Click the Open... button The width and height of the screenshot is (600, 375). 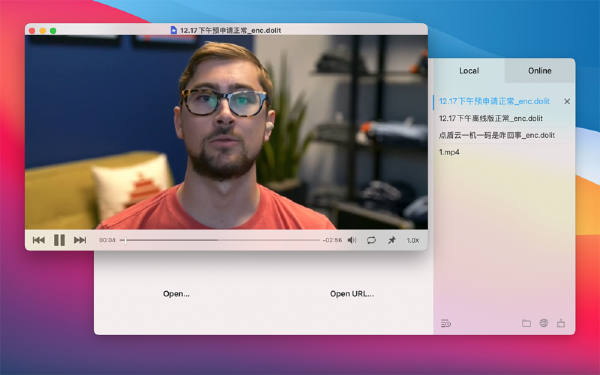176,294
